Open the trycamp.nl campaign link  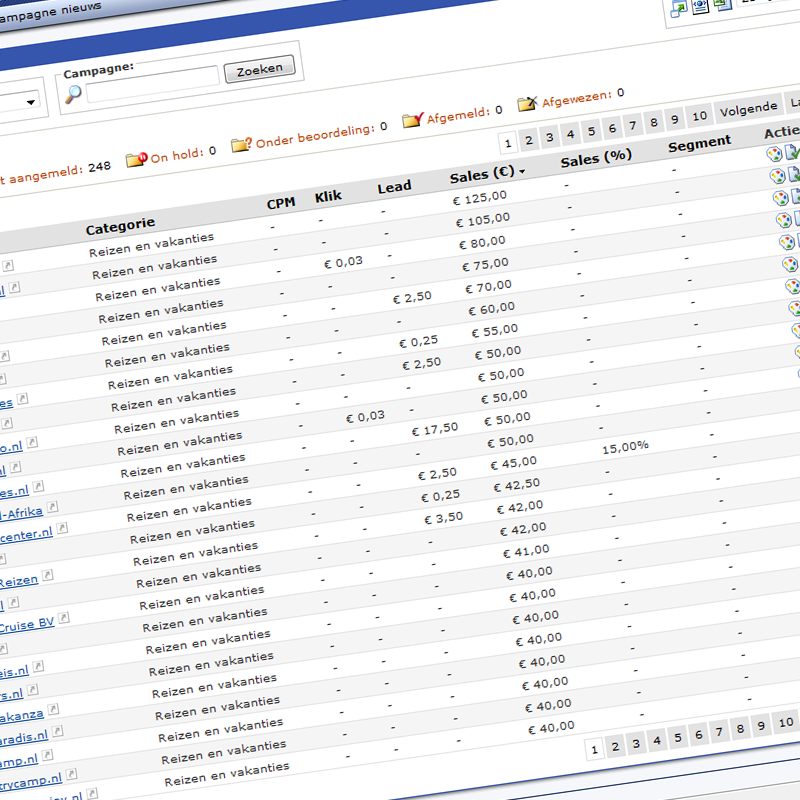[x=31, y=781]
